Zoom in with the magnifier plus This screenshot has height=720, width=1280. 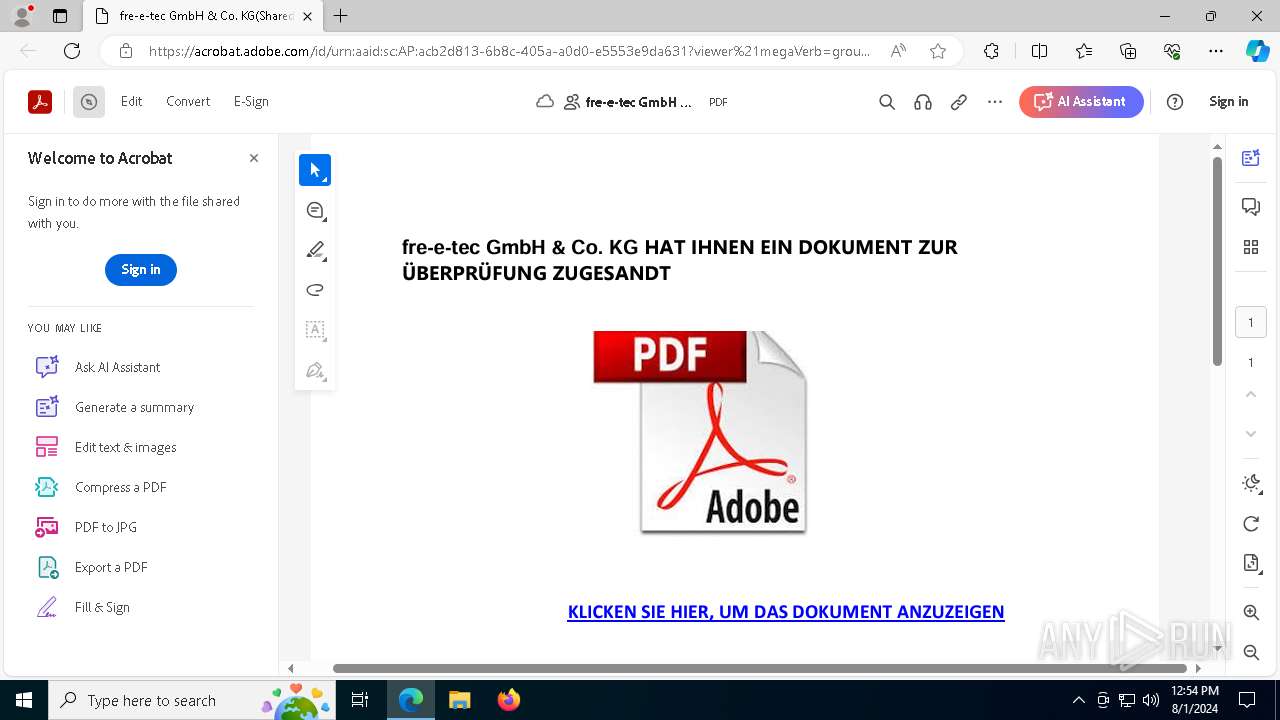point(1251,612)
